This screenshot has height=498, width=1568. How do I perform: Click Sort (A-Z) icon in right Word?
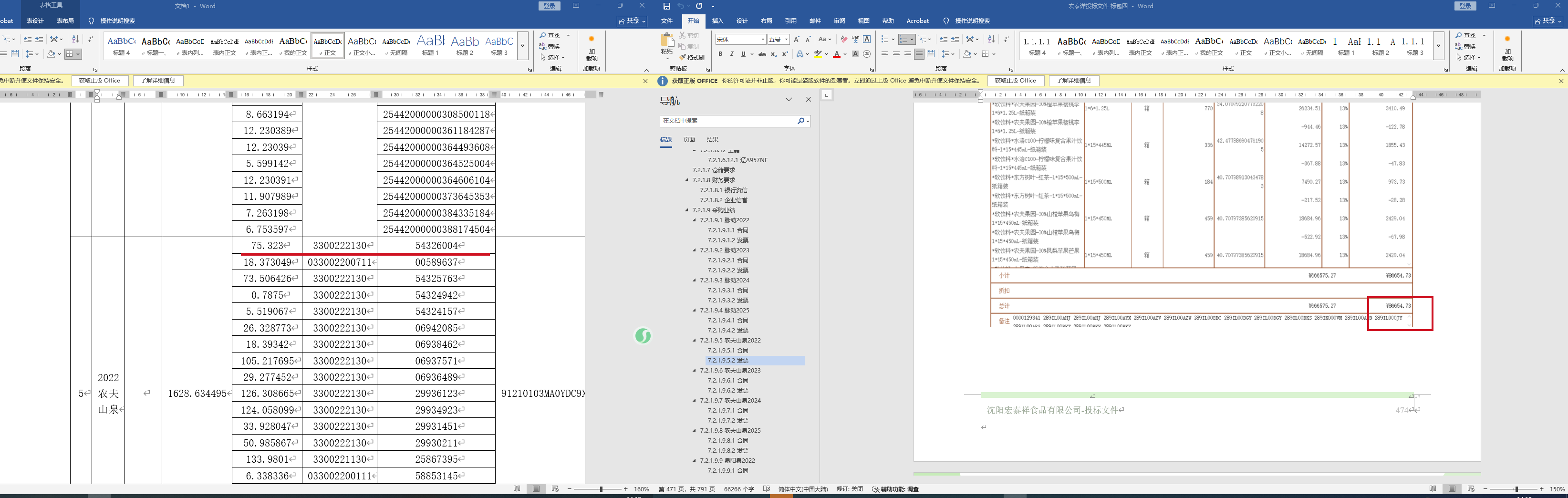pyautogui.click(x=991, y=40)
